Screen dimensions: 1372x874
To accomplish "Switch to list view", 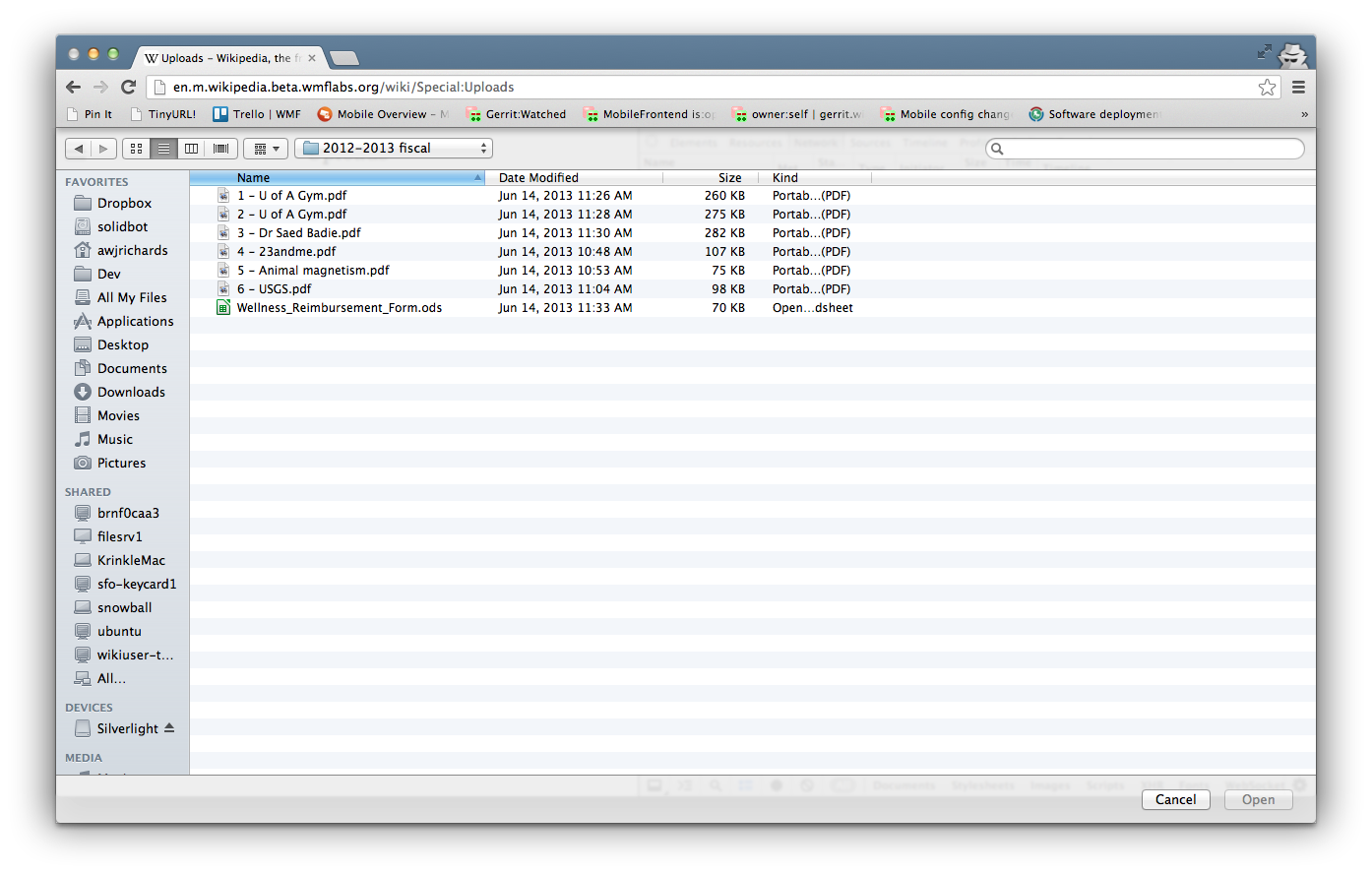I will 164,149.
